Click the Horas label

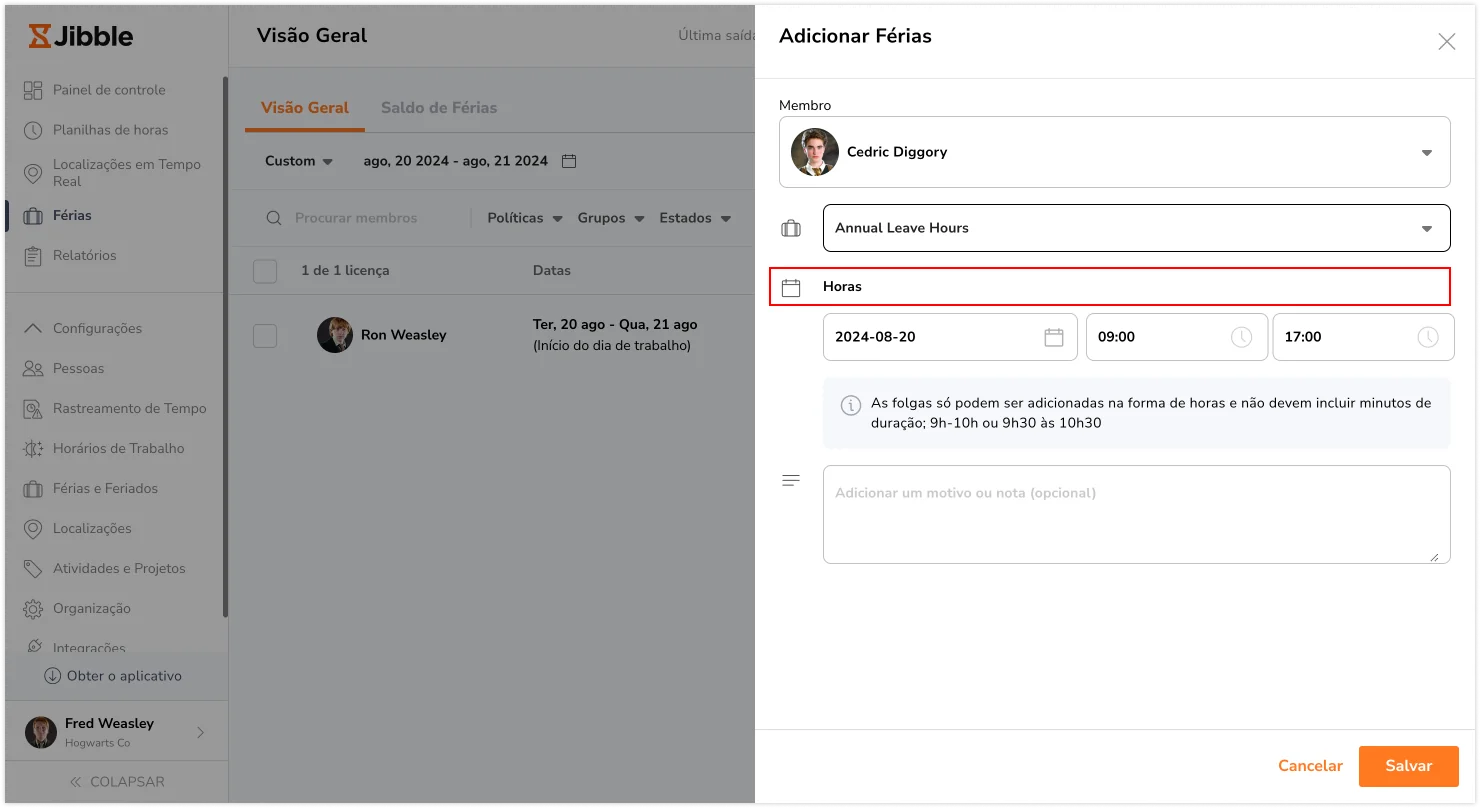[842, 286]
